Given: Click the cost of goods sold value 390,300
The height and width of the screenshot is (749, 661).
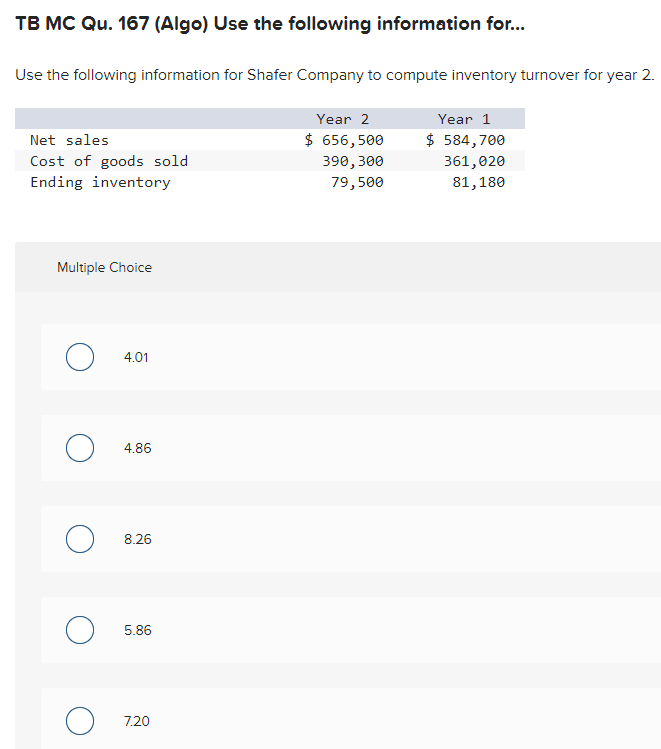Looking at the screenshot, I should tap(353, 161).
